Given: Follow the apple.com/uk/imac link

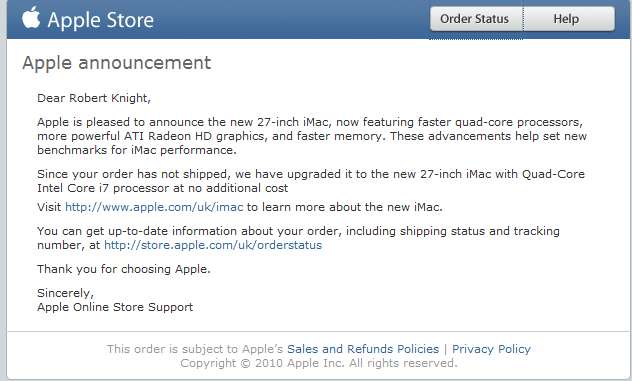Looking at the screenshot, I should coord(154,207).
